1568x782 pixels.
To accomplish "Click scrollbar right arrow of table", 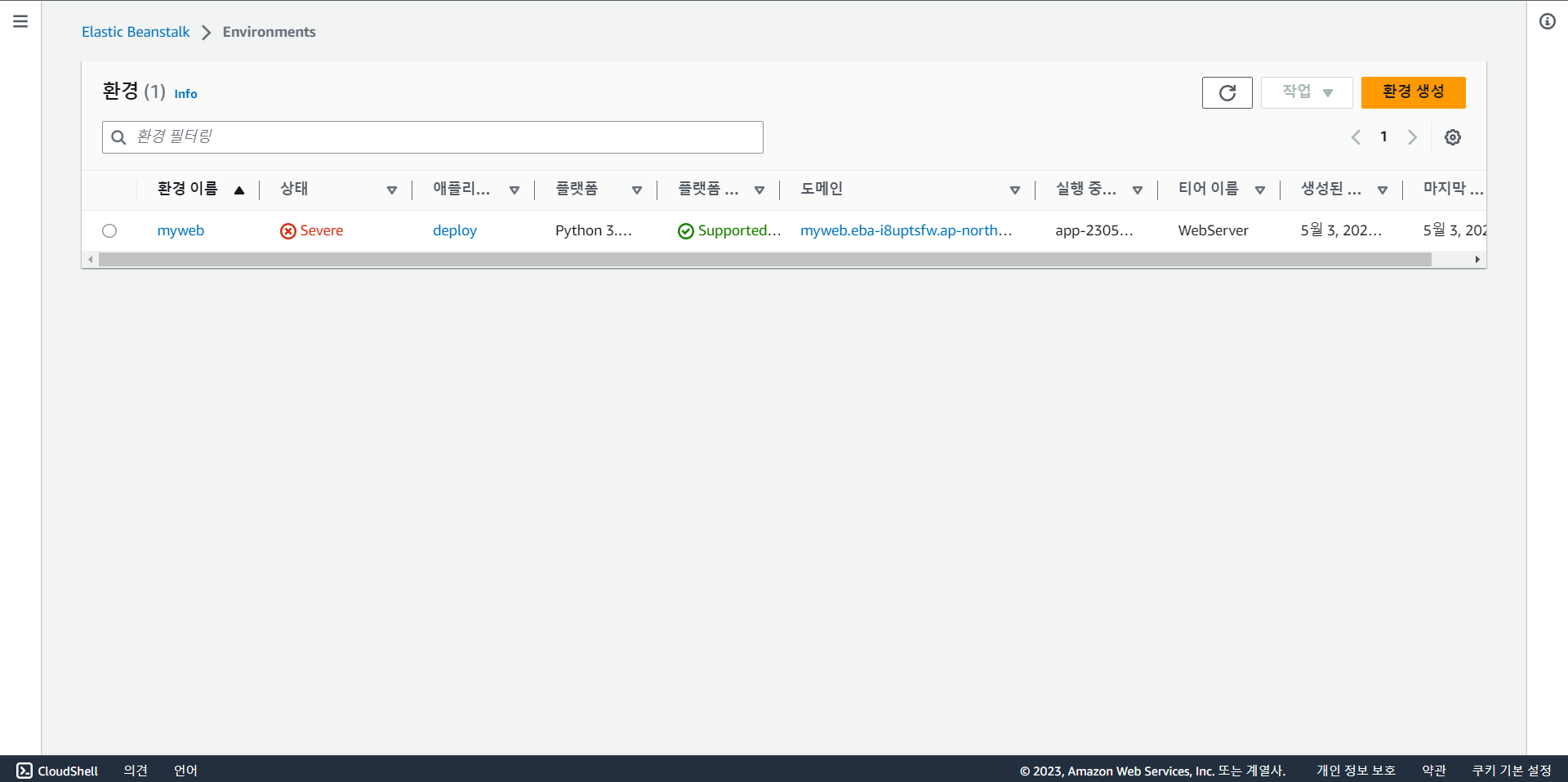I will click(x=1477, y=260).
